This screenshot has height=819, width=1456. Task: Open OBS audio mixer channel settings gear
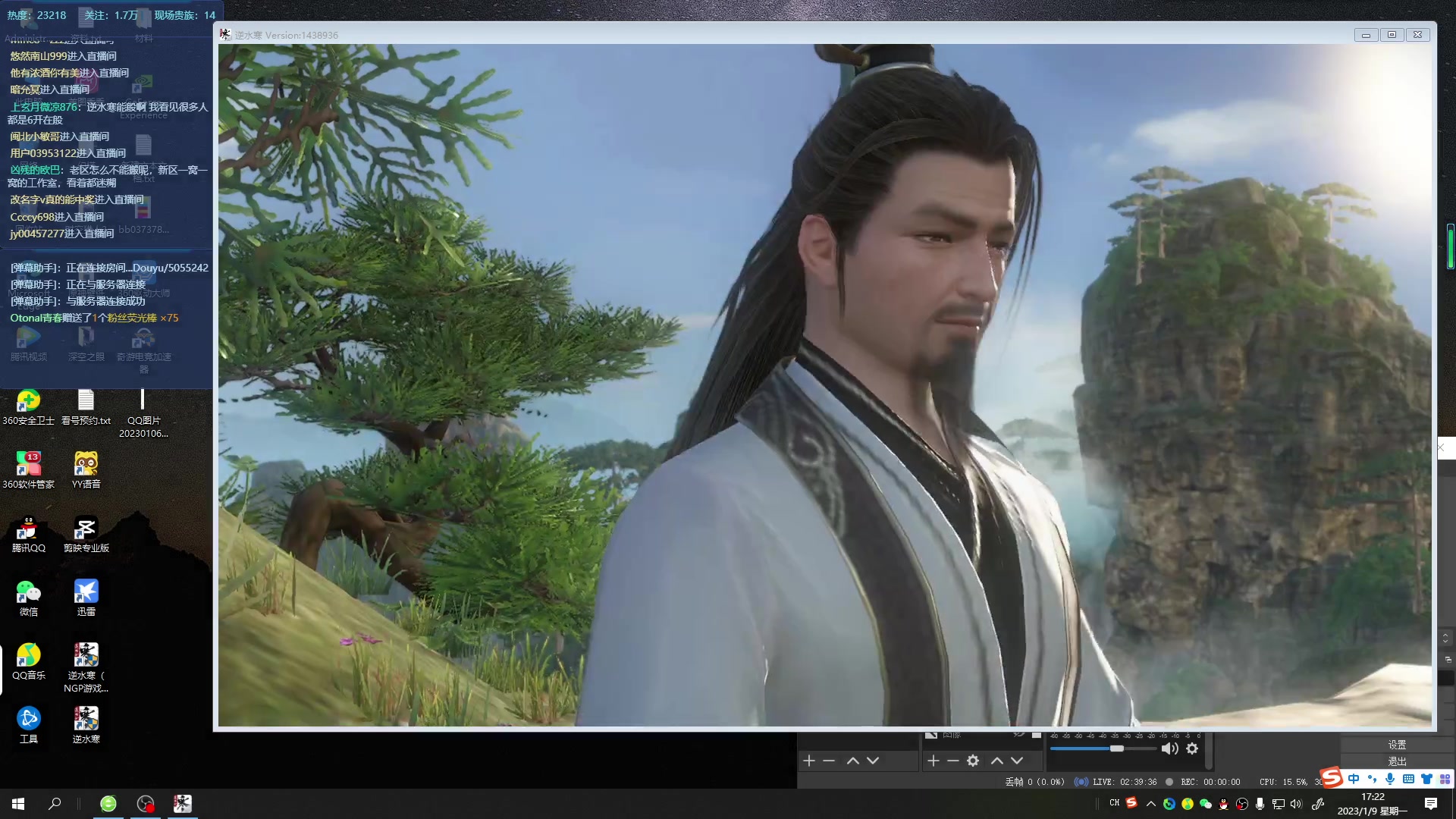1192,748
